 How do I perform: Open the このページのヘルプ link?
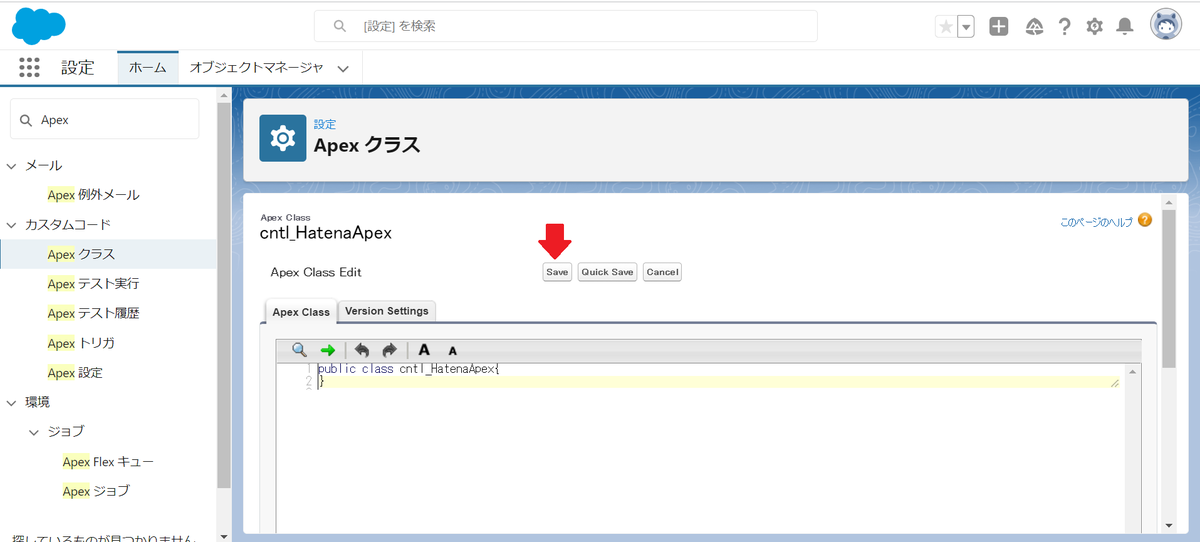tap(1096, 223)
